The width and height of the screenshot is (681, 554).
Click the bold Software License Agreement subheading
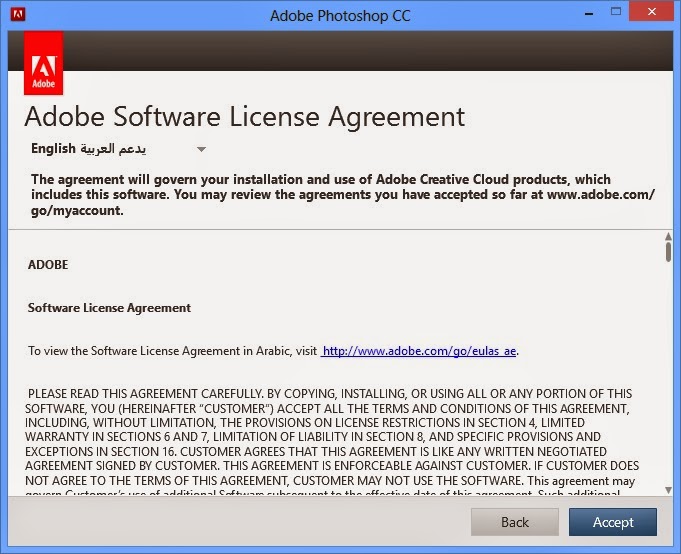[x=109, y=308]
